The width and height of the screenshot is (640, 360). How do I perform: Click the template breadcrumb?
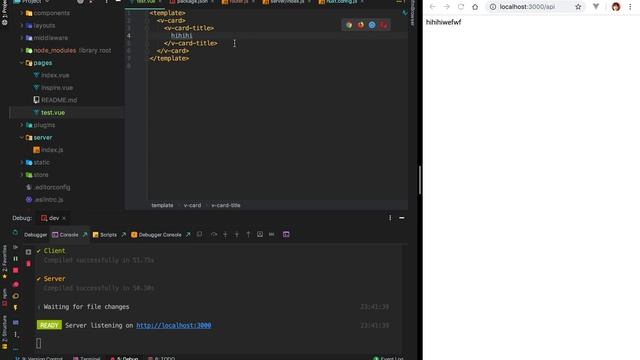[x=162, y=205]
